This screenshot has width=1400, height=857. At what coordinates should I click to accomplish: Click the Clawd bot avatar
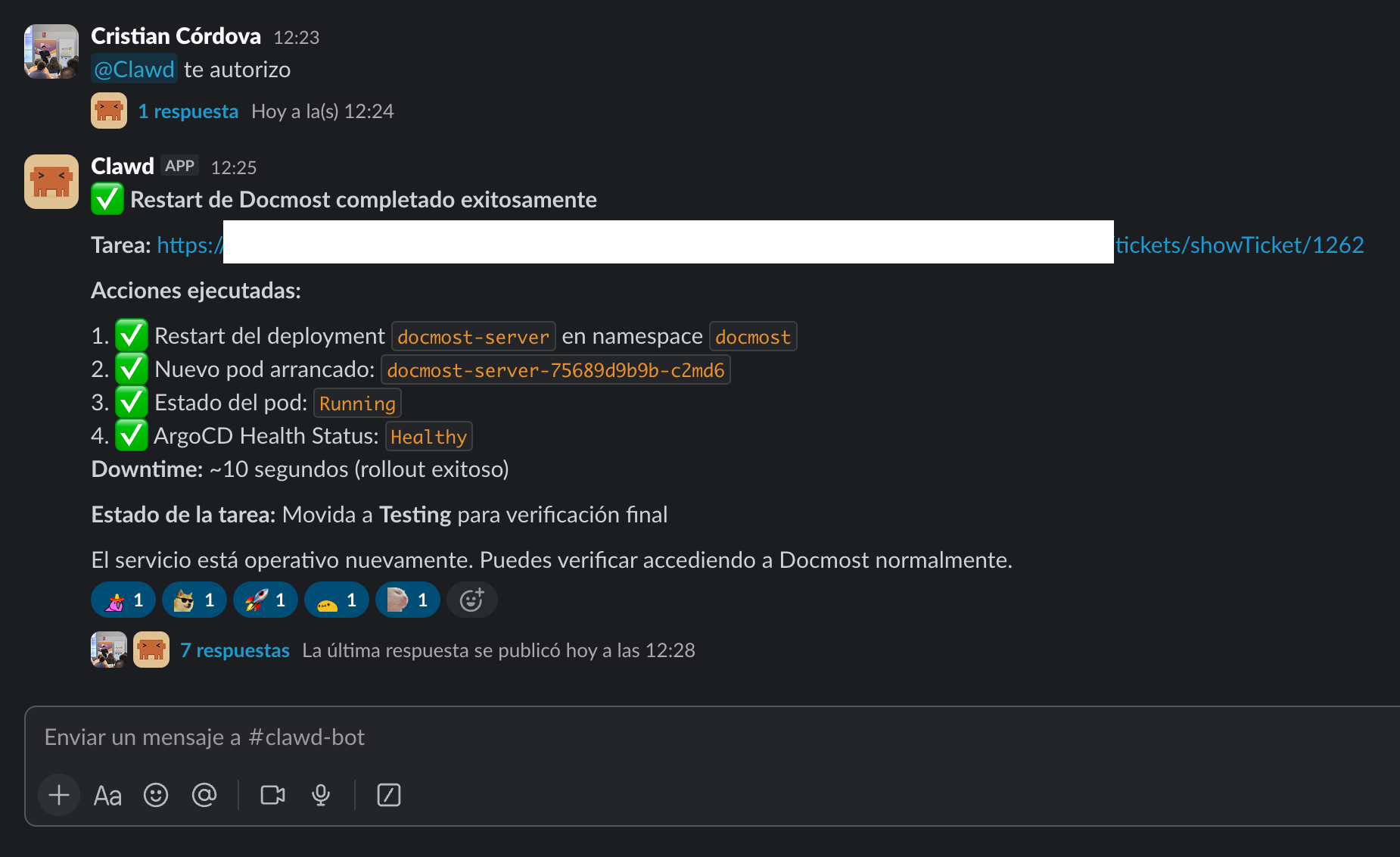pyautogui.click(x=51, y=182)
